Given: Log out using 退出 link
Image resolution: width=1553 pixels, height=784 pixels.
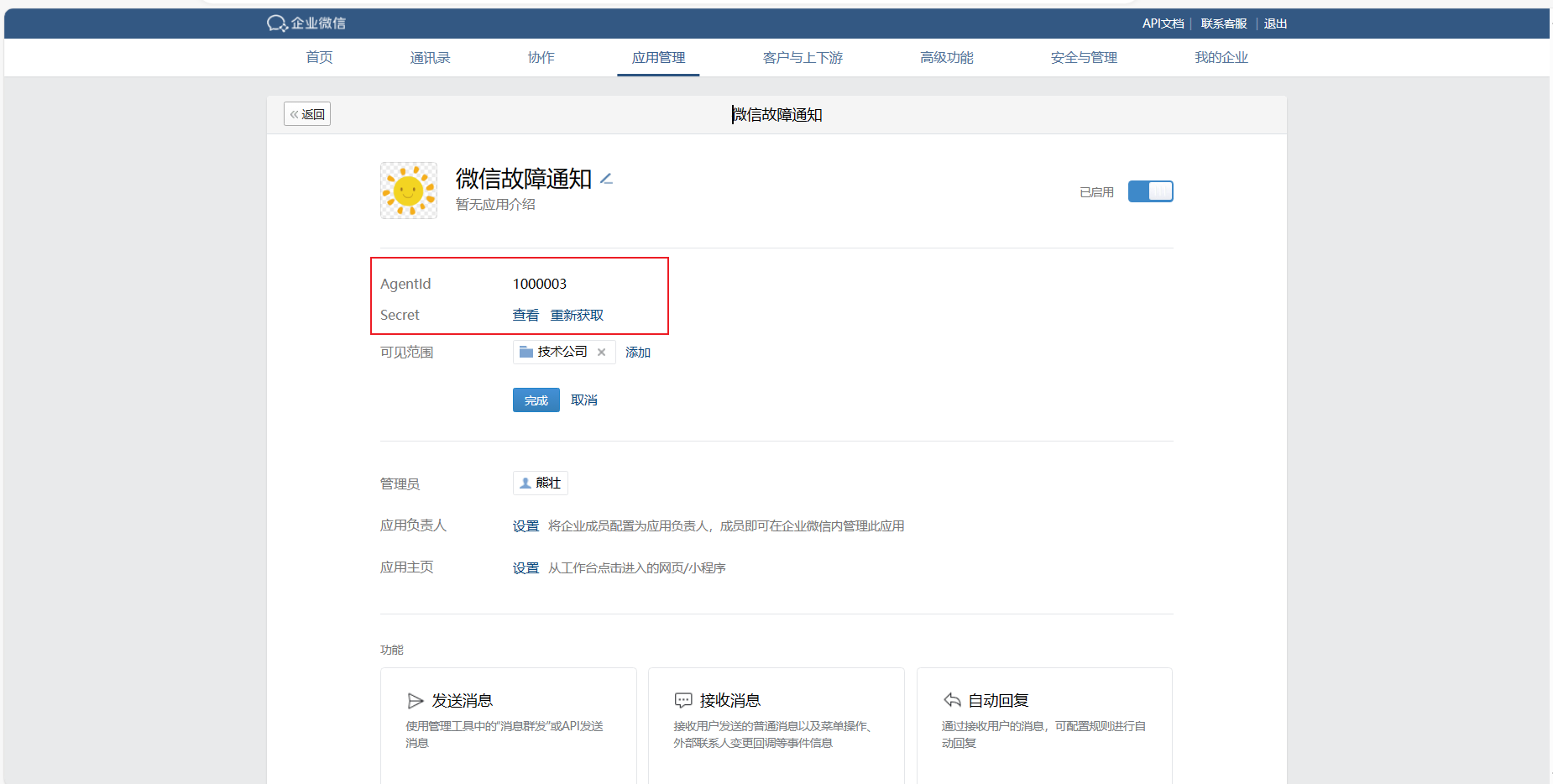Looking at the screenshot, I should click(1275, 24).
